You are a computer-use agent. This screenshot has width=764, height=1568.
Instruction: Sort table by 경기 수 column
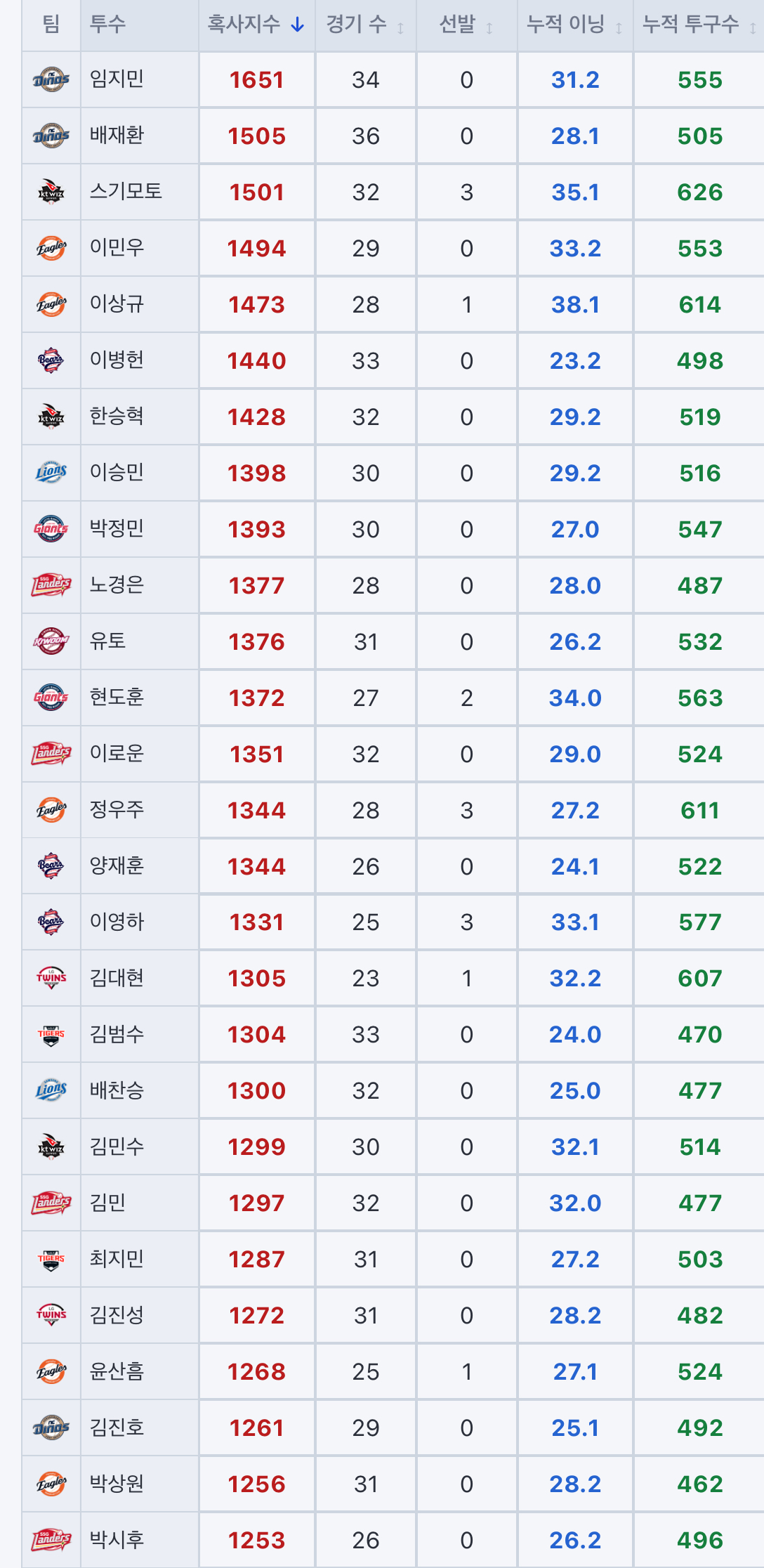coord(365,25)
